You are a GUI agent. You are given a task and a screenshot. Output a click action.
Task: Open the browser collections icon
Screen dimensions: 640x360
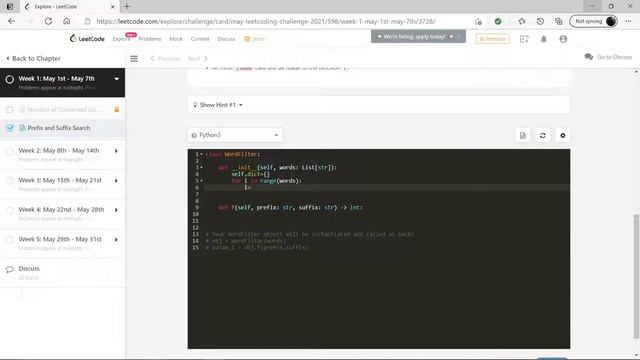click(x=558, y=21)
